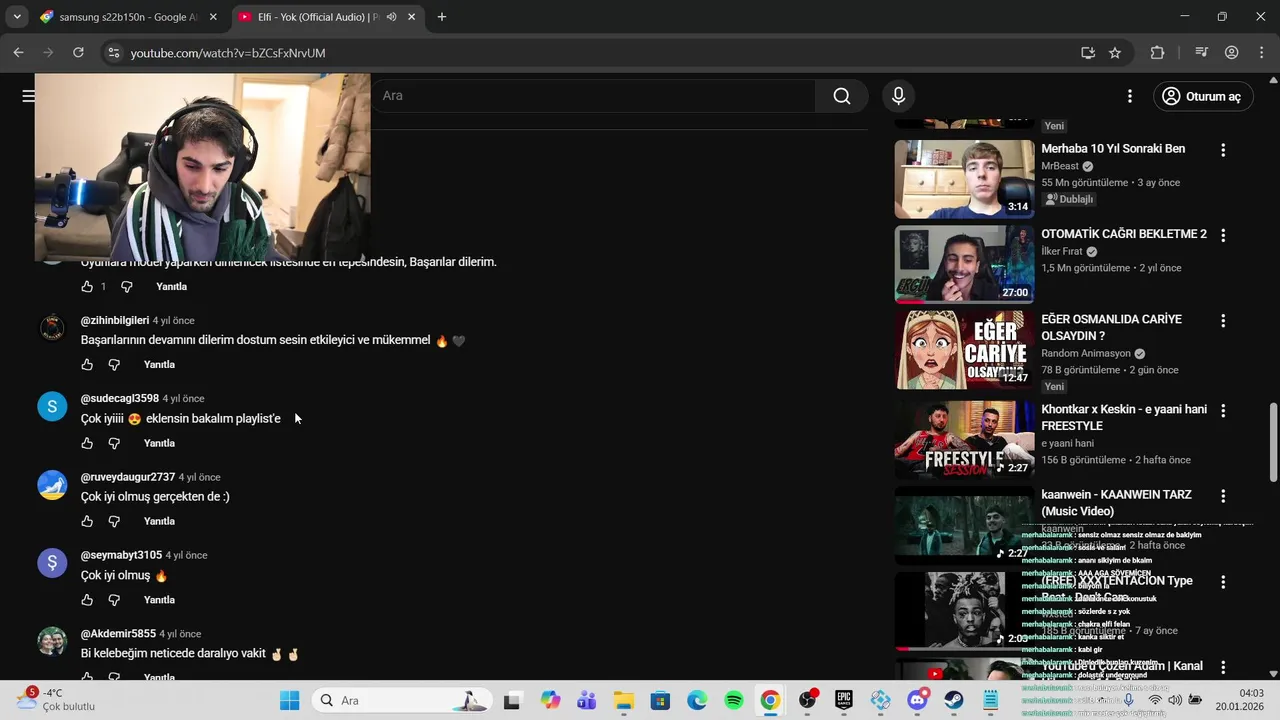The width and height of the screenshot is (1280, 720).
Task: Dislike the comment by @sudecagl3598
Action: (114, 443)
